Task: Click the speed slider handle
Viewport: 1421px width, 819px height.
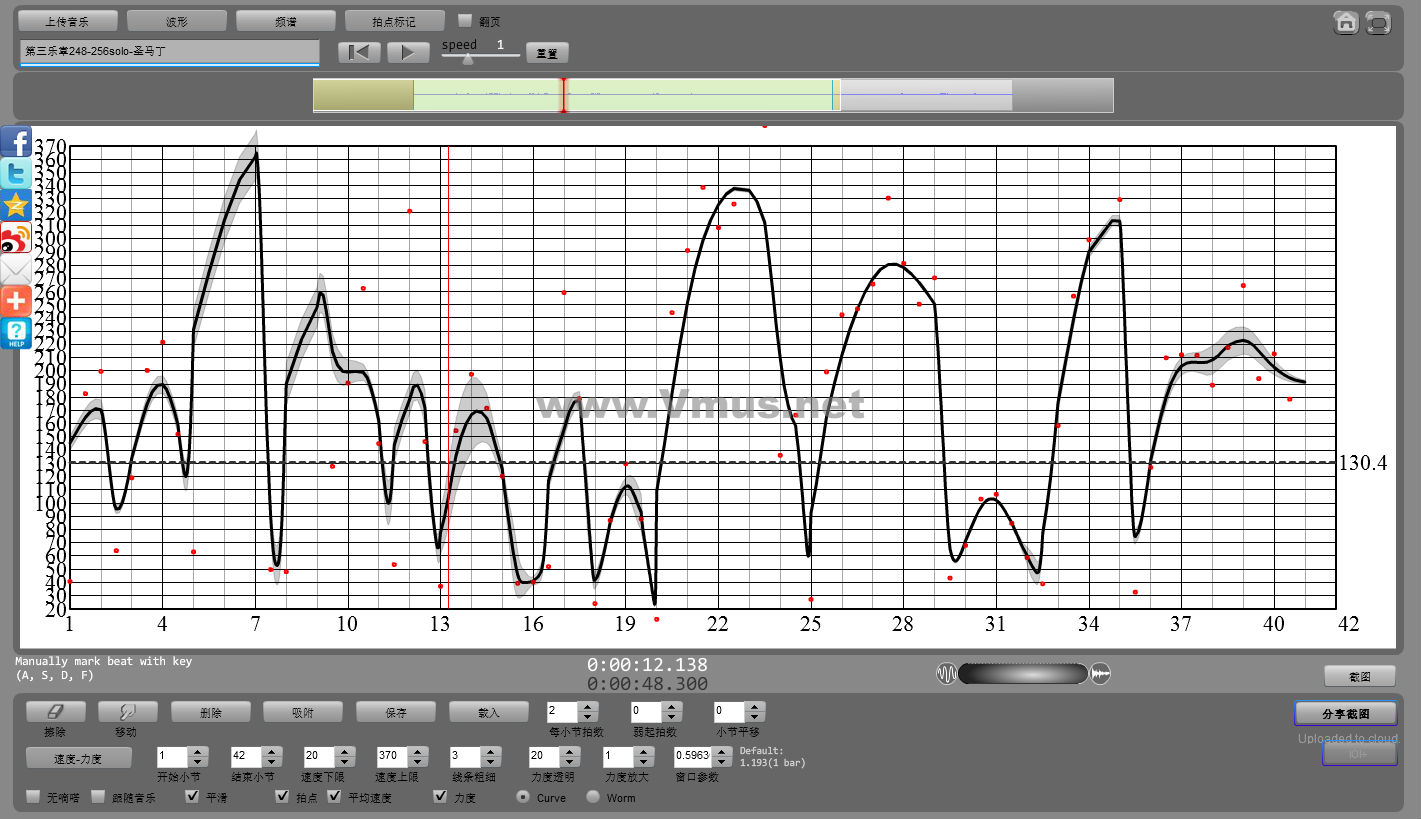Action: 467,59
